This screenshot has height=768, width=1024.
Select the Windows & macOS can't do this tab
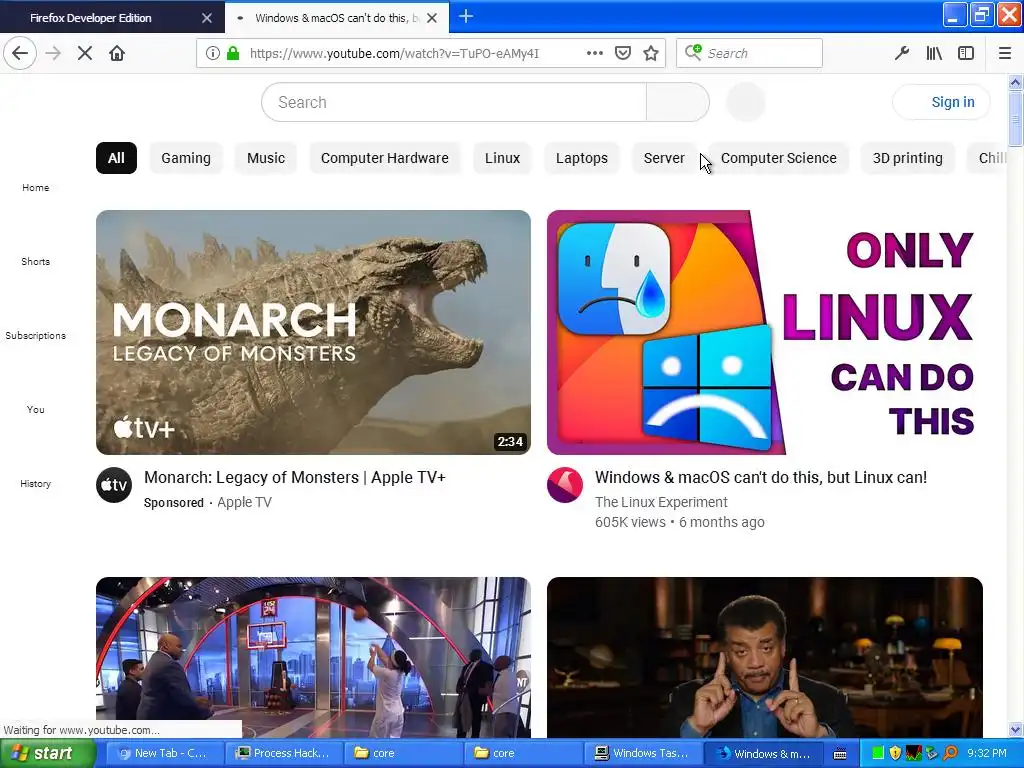[x=337, y=18]
